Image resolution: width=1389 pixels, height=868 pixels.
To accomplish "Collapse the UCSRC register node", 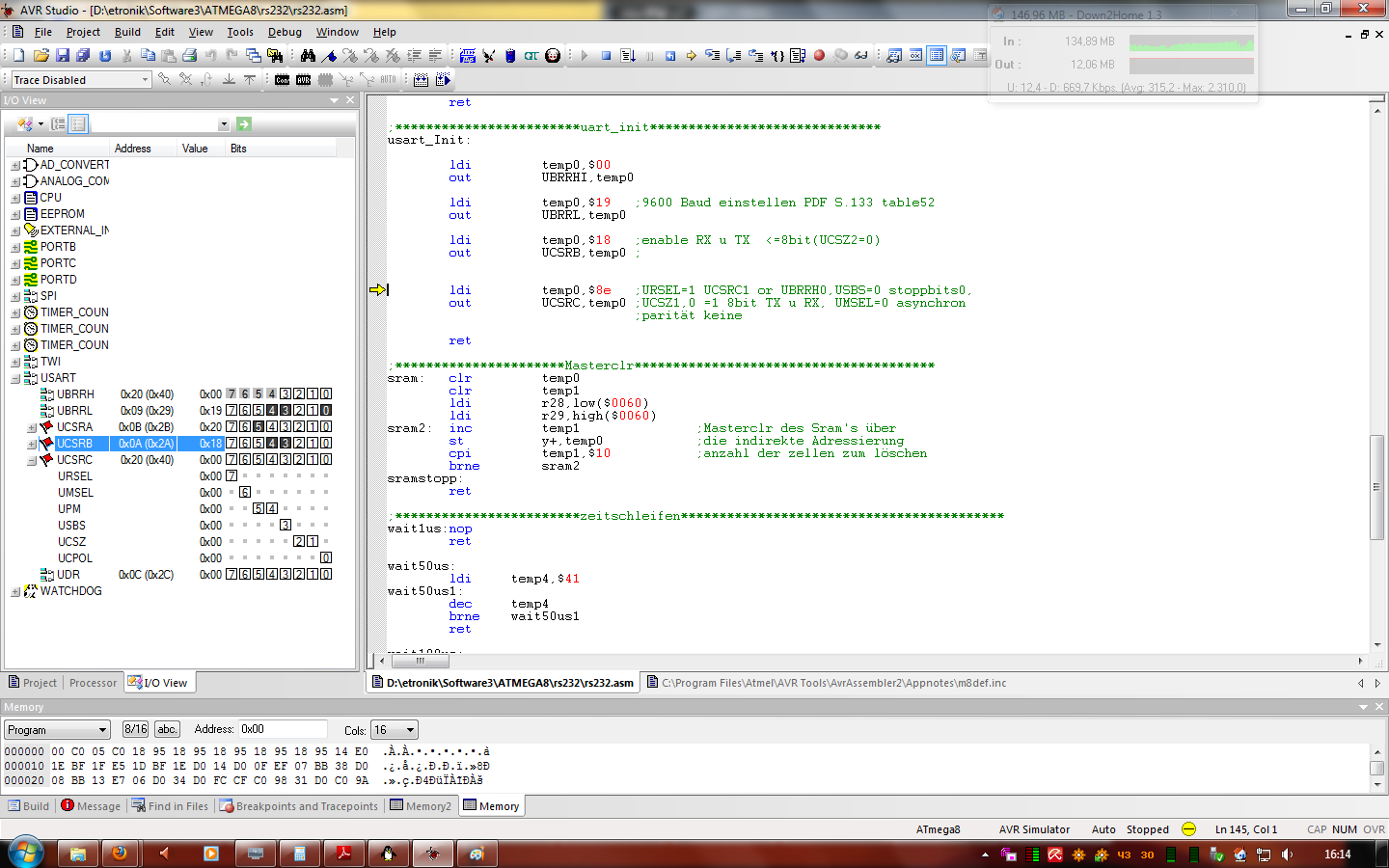I will tap(32, 460).
